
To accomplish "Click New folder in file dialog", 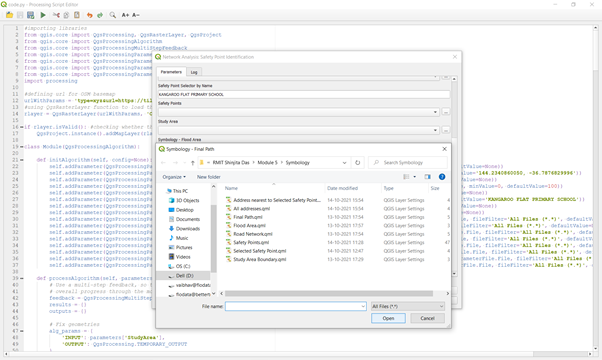I will 208,177.
